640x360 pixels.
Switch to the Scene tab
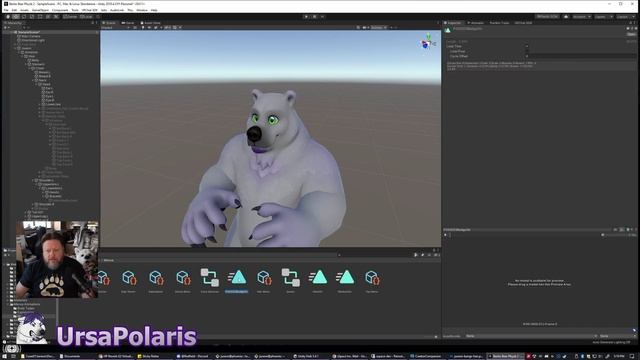pos(109,23)
